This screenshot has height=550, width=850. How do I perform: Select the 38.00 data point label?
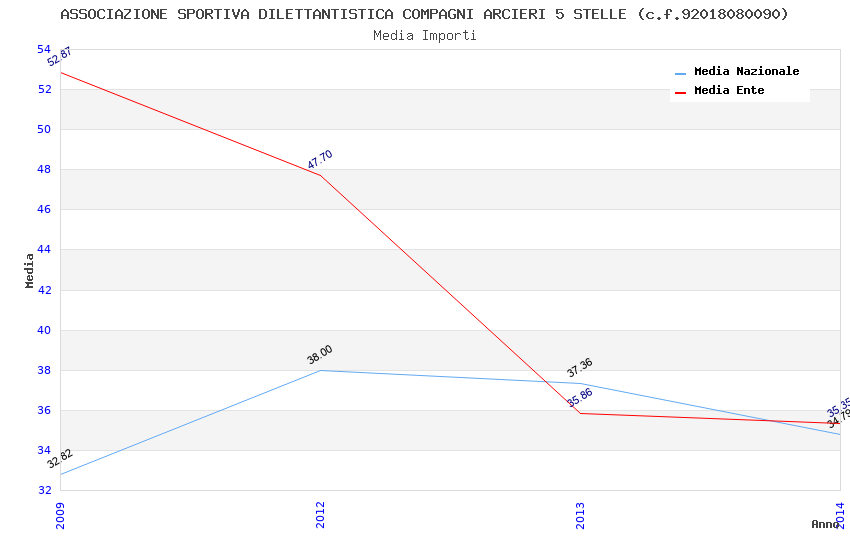pos(320,355)
